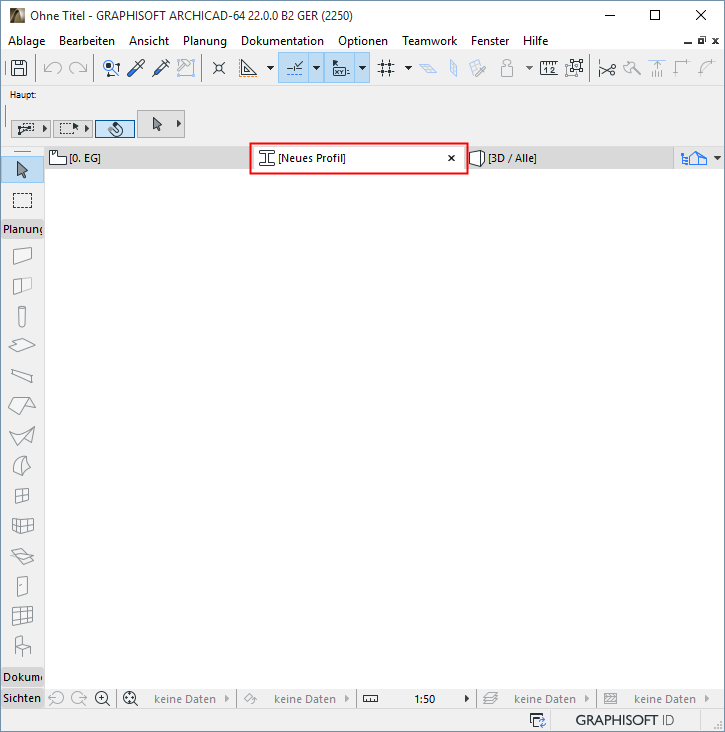Screen dimensions: 725x732
Task: Open dropdown next to XY coordinates button
Action: tap(362, 68)
